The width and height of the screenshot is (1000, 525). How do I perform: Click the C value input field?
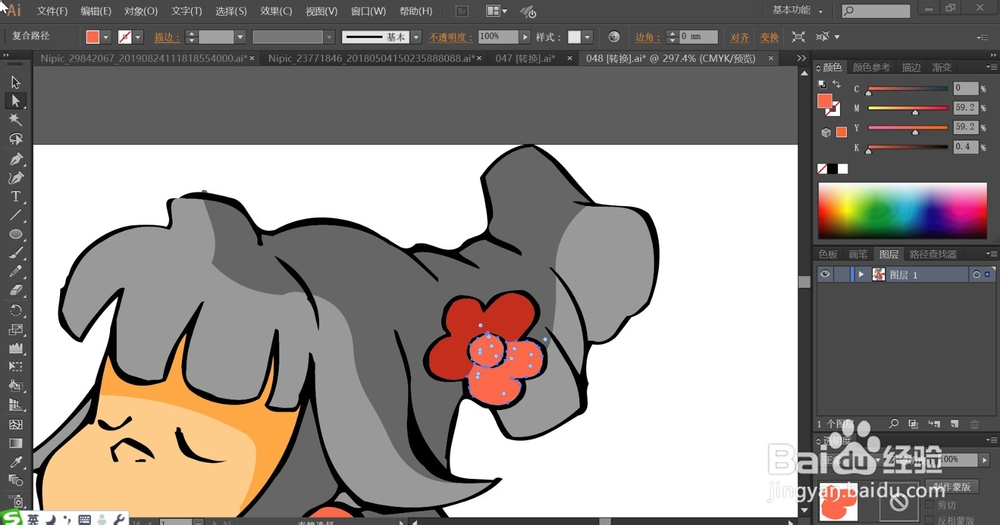[966, 88]
